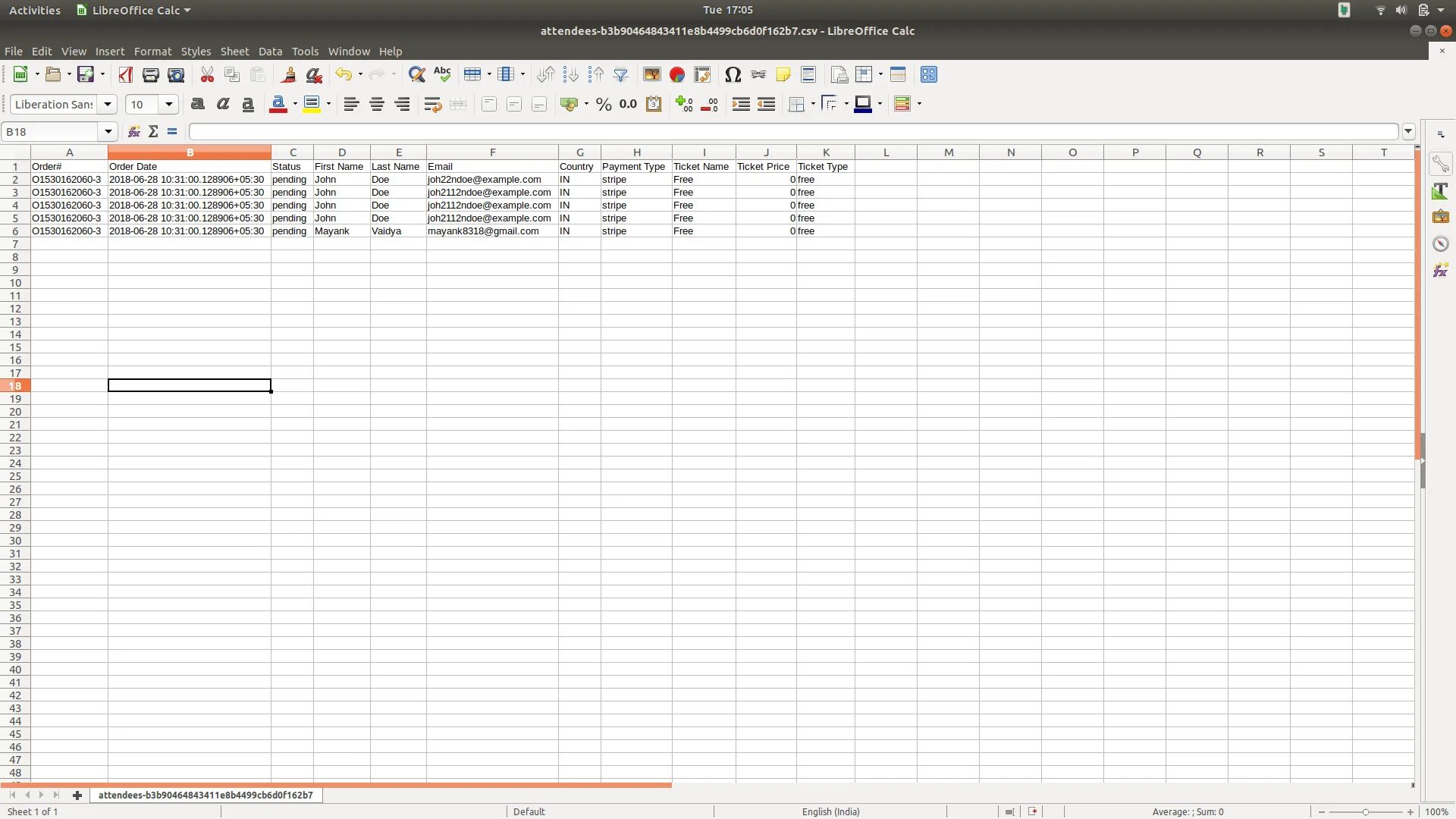Click the AutoFilter funnel icon

(621, 74)
